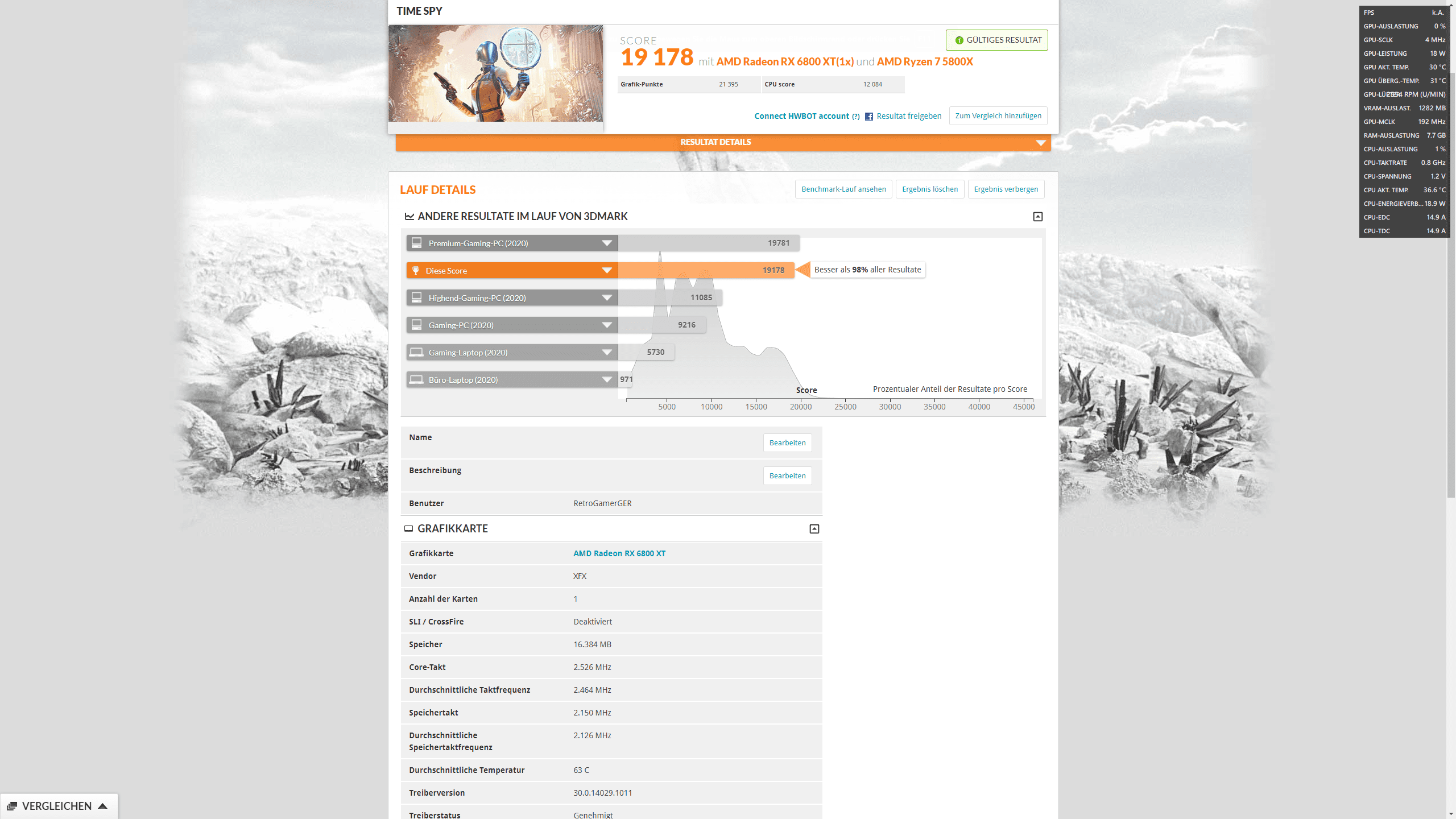Click Ergebnis verbergen button

click(x=1006, y=189)
